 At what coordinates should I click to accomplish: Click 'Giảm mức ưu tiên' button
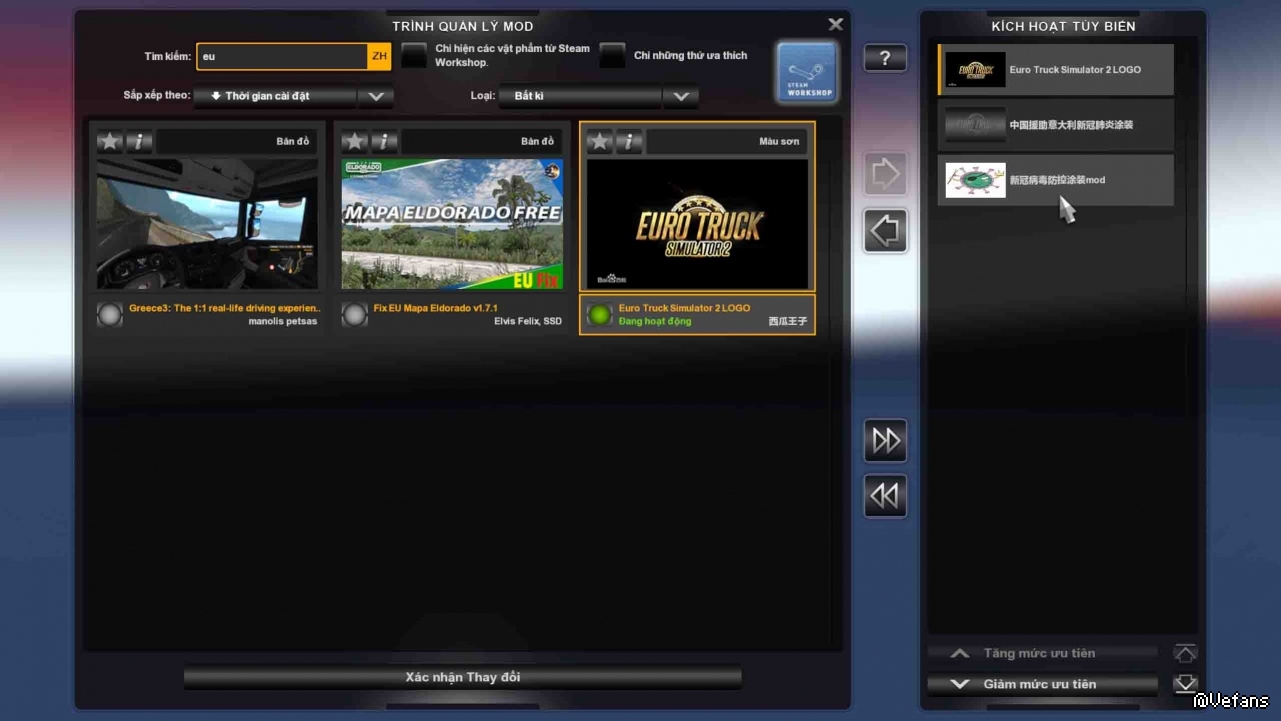point(1043,684)
